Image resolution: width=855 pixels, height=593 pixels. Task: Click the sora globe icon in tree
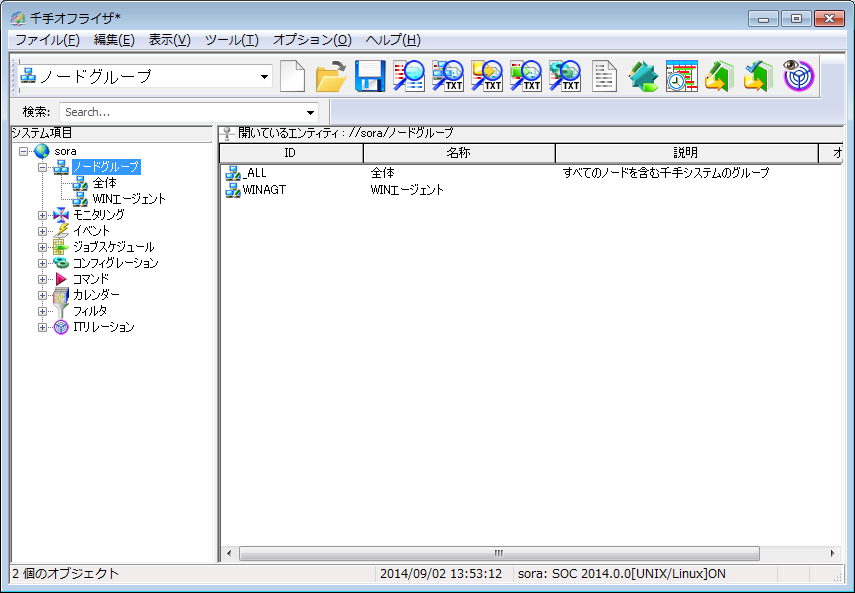tap(42, 151)
